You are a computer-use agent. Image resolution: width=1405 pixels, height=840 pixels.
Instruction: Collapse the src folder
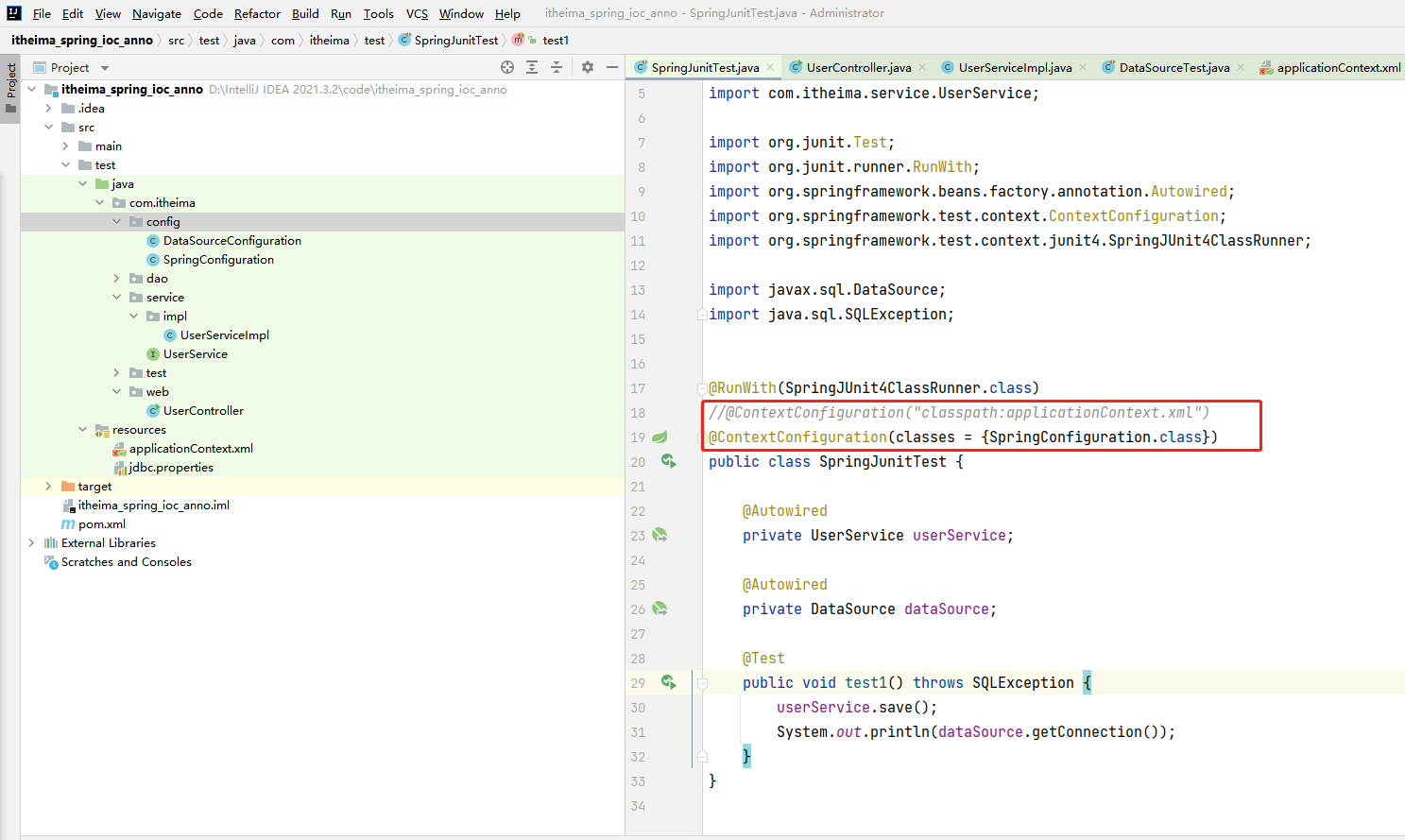click(49, 128)
